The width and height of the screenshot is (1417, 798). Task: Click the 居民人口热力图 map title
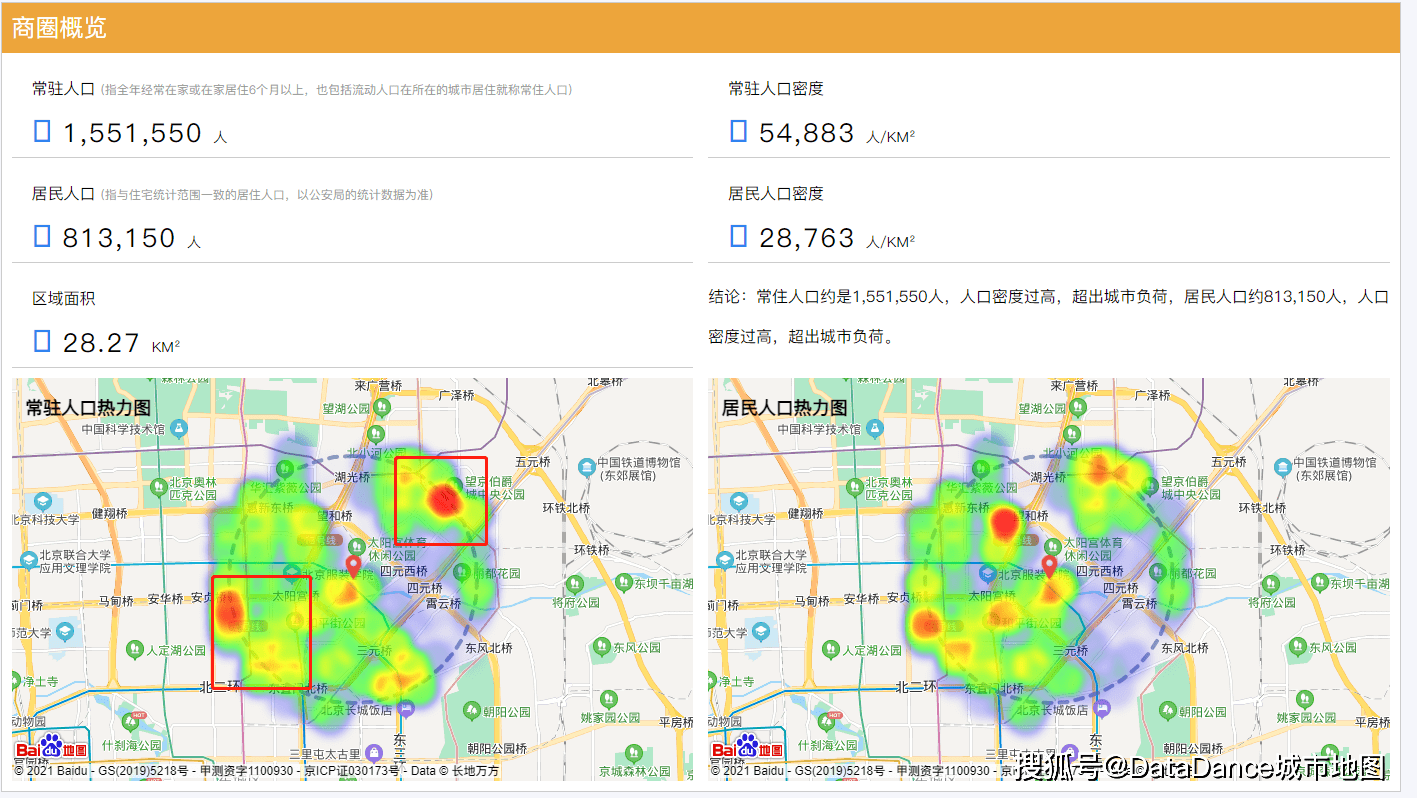pyautogui.click(x=785, y=408)
